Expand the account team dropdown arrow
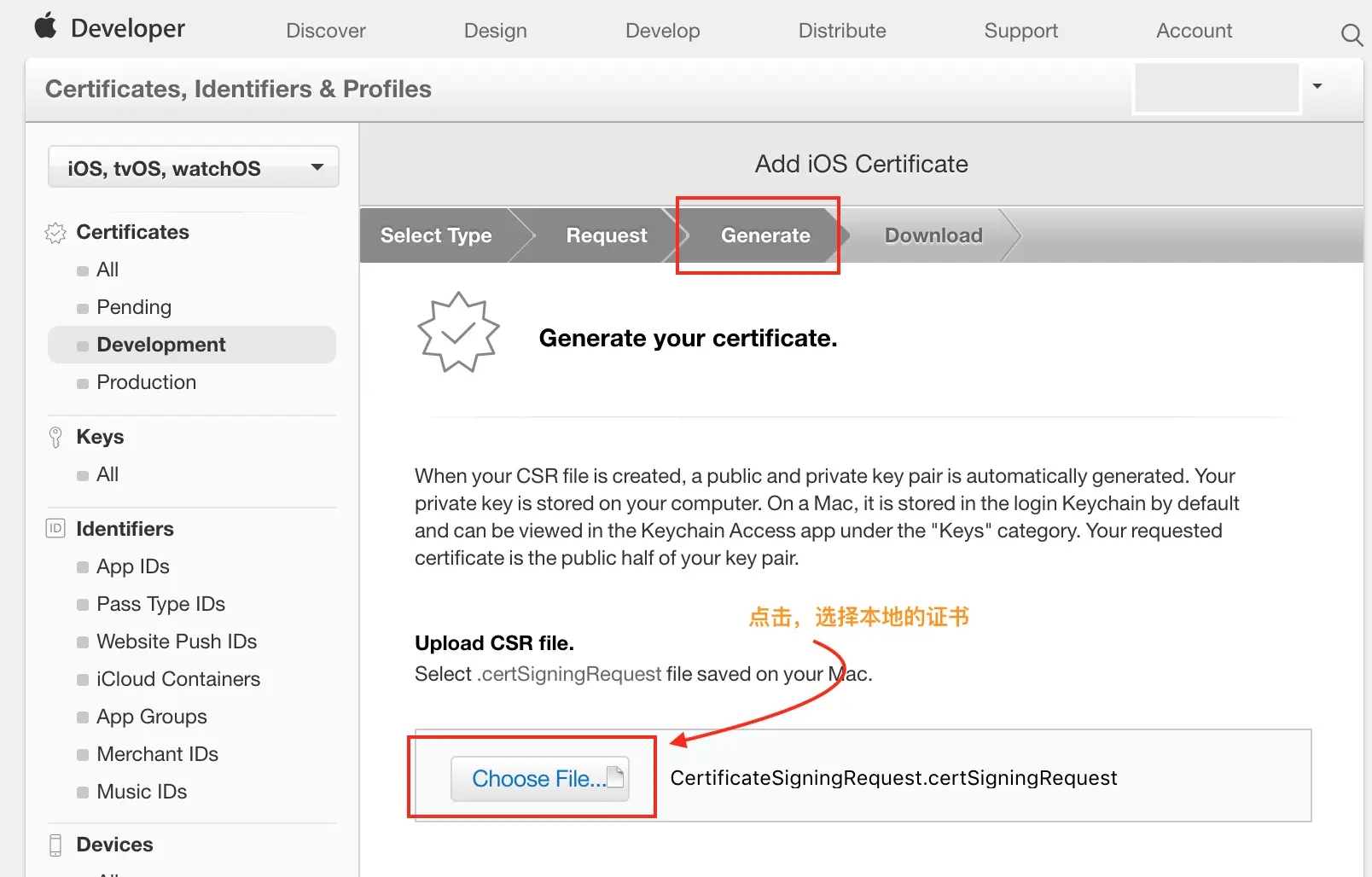 (1317, 86)
